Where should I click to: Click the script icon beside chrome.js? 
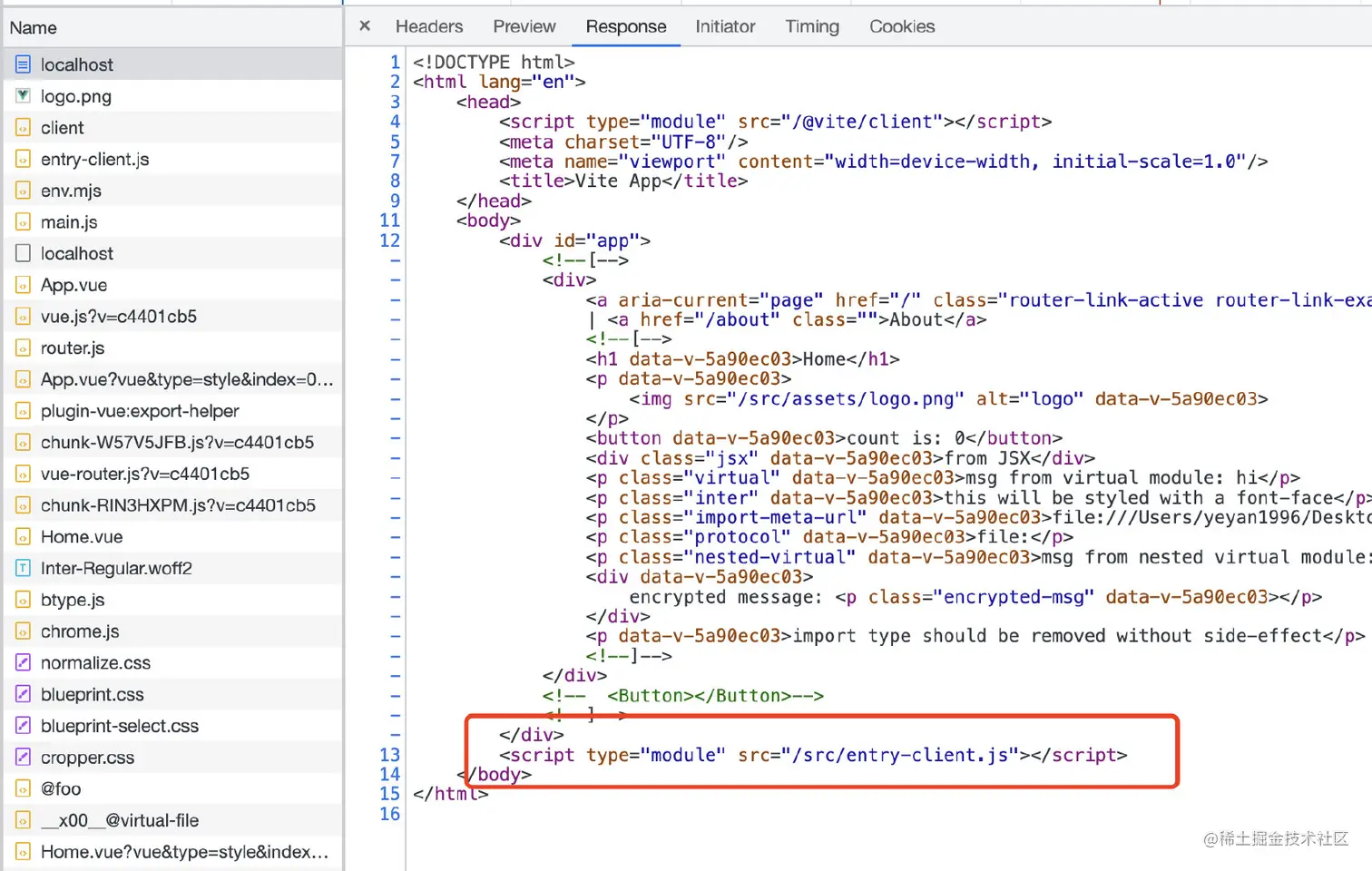(x=24, y=631)
